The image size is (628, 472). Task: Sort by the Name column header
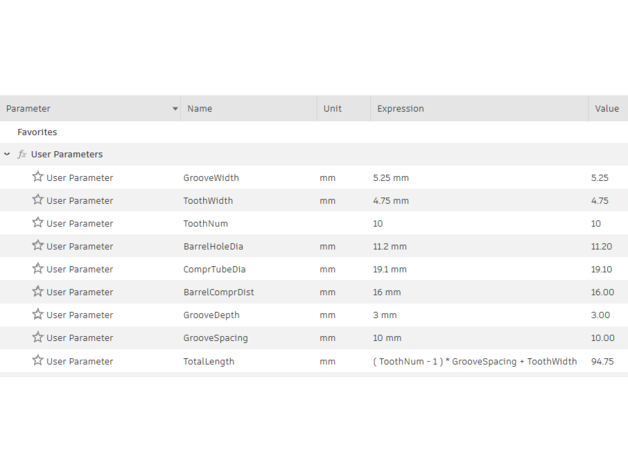[249, 109]
